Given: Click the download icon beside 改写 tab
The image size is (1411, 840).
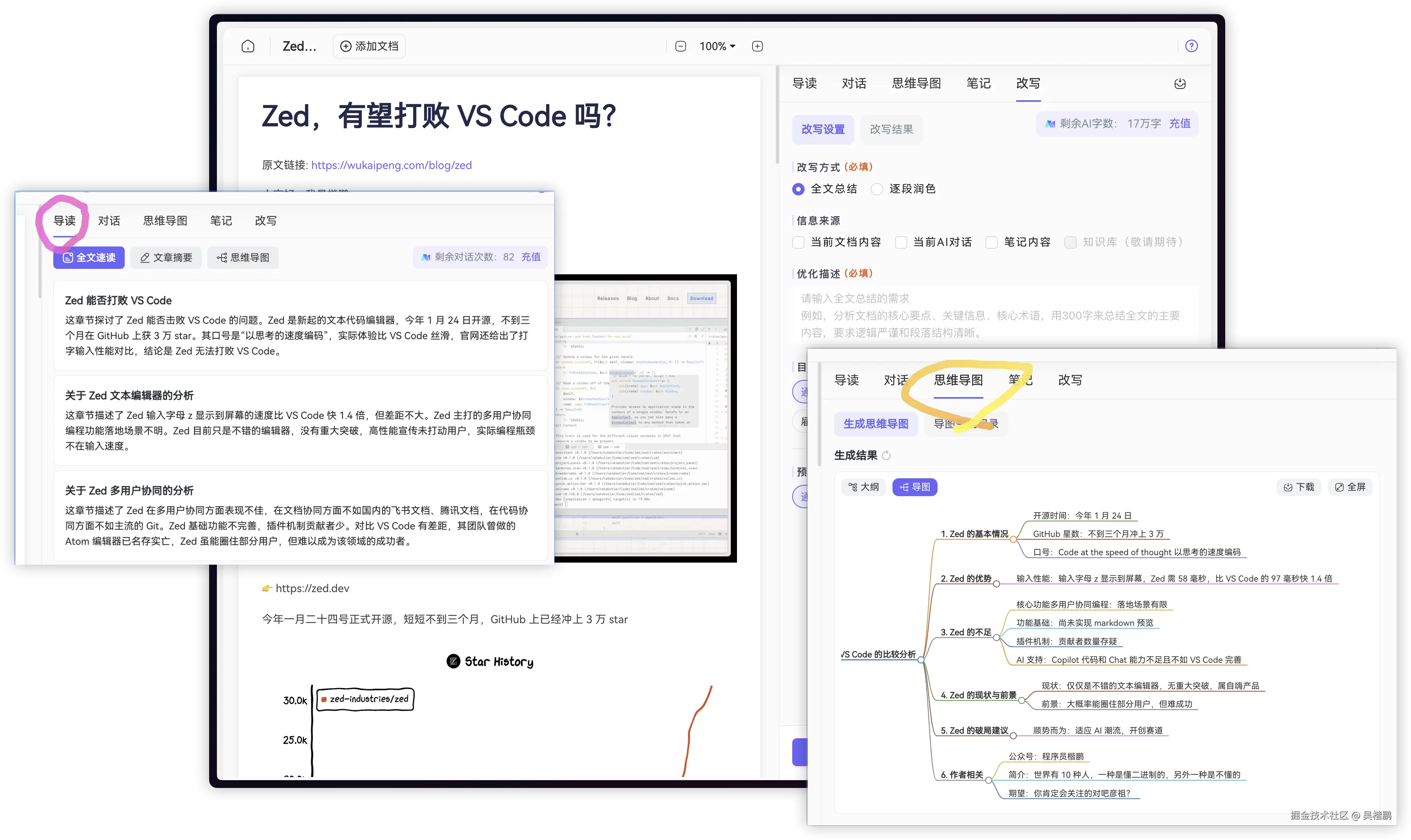Looking at the screenshot, I should click(1180, 84).
